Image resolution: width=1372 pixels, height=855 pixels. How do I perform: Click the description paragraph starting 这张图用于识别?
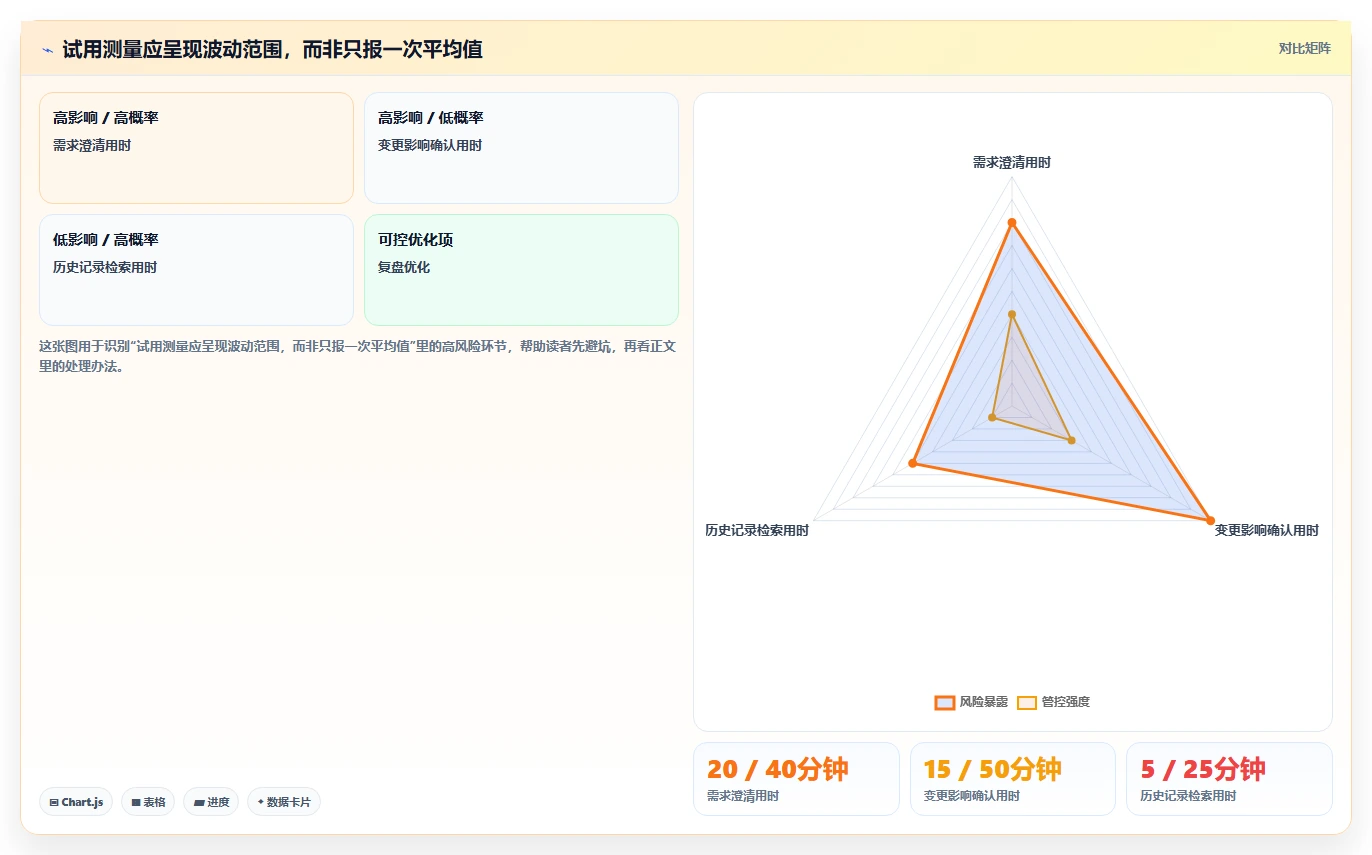pyautogui.click(x=358, y=356)
